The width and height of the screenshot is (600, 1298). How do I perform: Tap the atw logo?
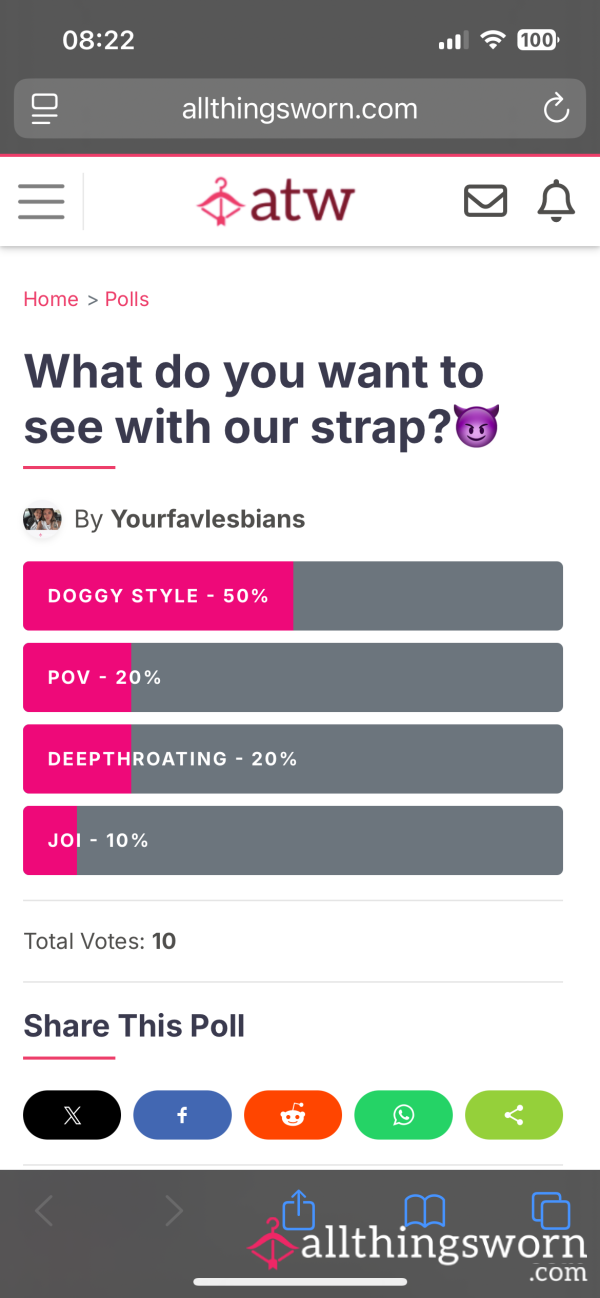276,201
